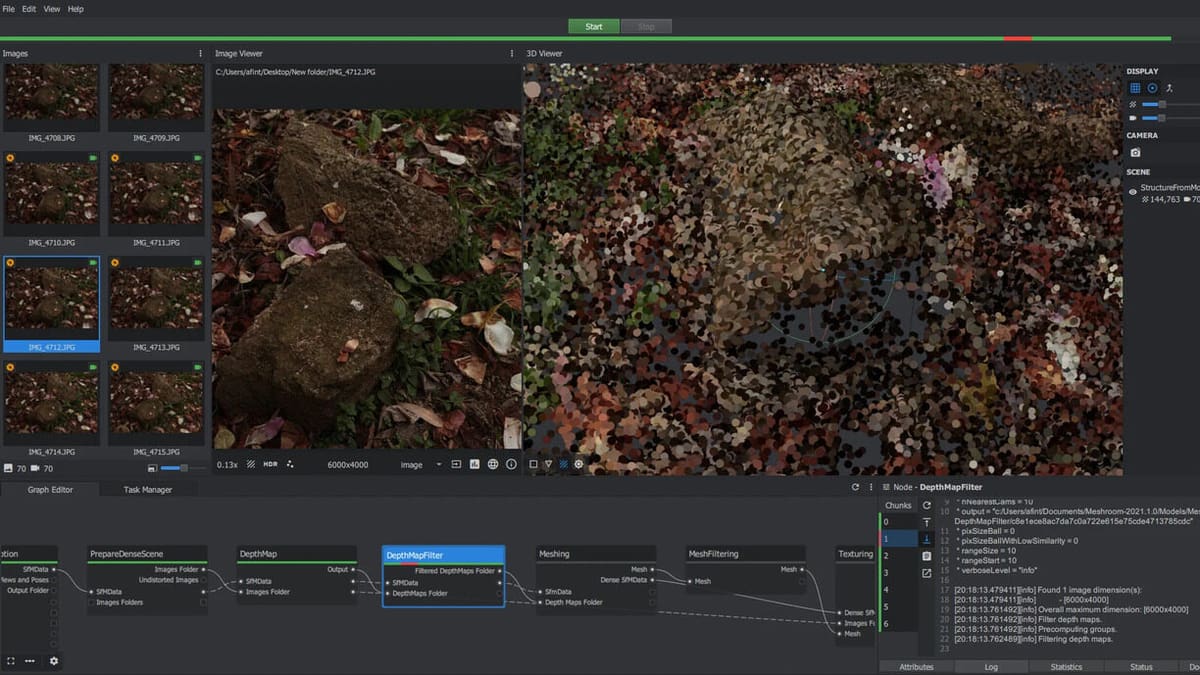The image size is (1200, 675).
Task: Click the Graph Editor refresh icon
Action: click(x=855, y=487)
